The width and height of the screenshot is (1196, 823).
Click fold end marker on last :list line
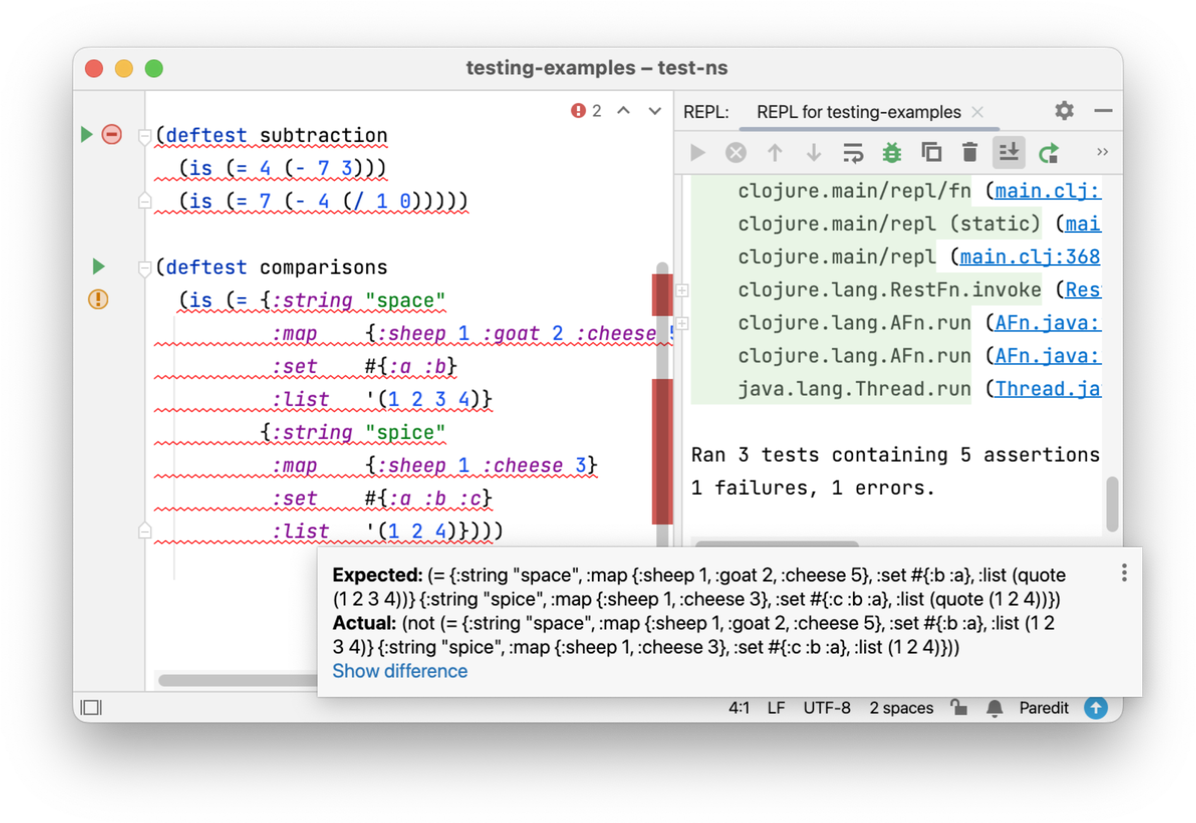click(x=144, y=531)
